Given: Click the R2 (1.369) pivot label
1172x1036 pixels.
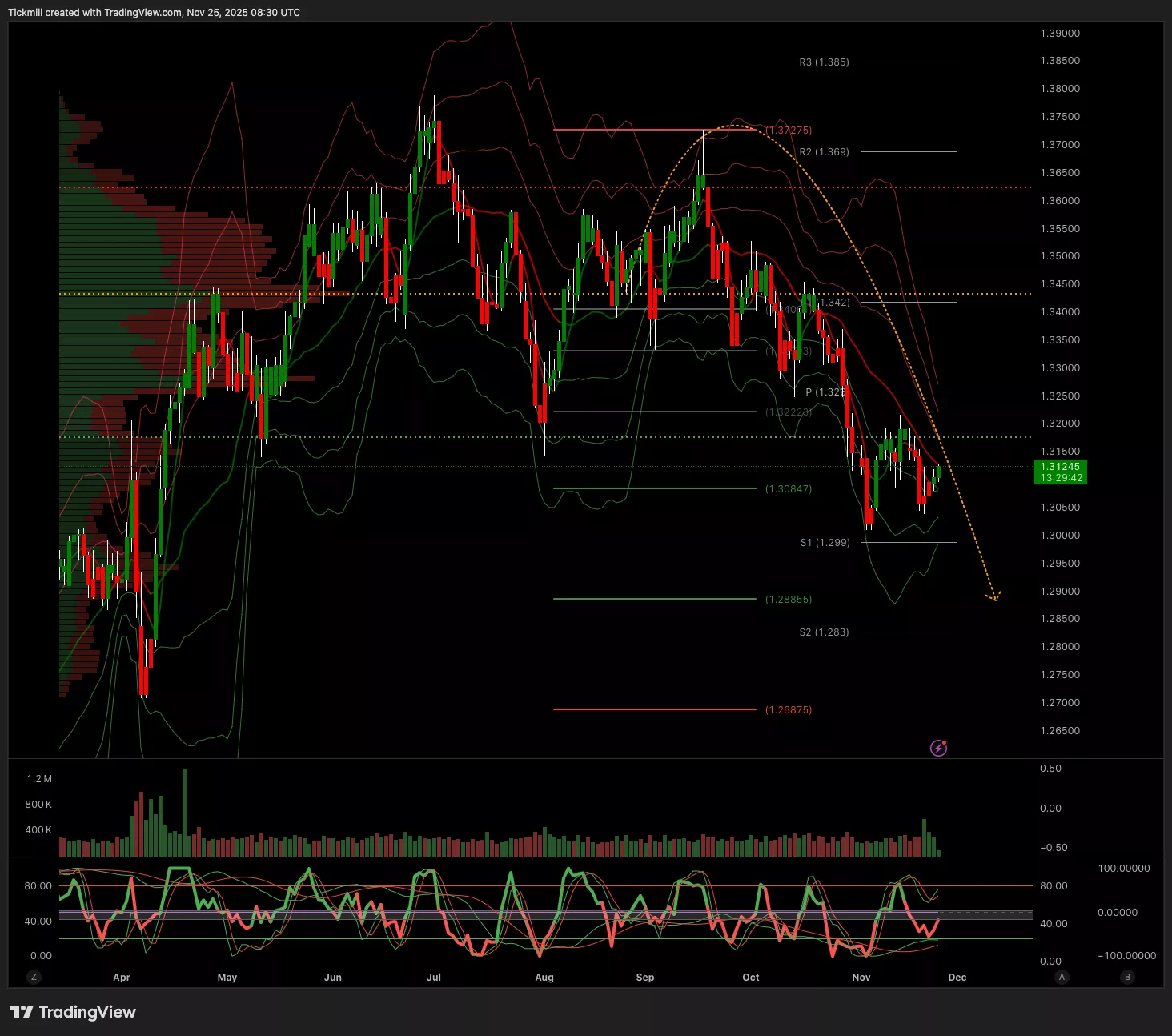Looking at the screenshot, I should pyautogui.click(x=824, y=152).
